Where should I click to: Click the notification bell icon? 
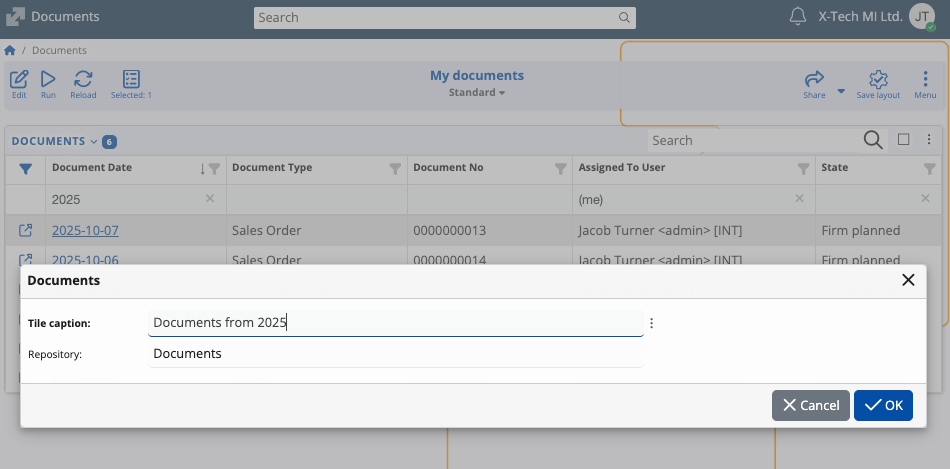797,17
